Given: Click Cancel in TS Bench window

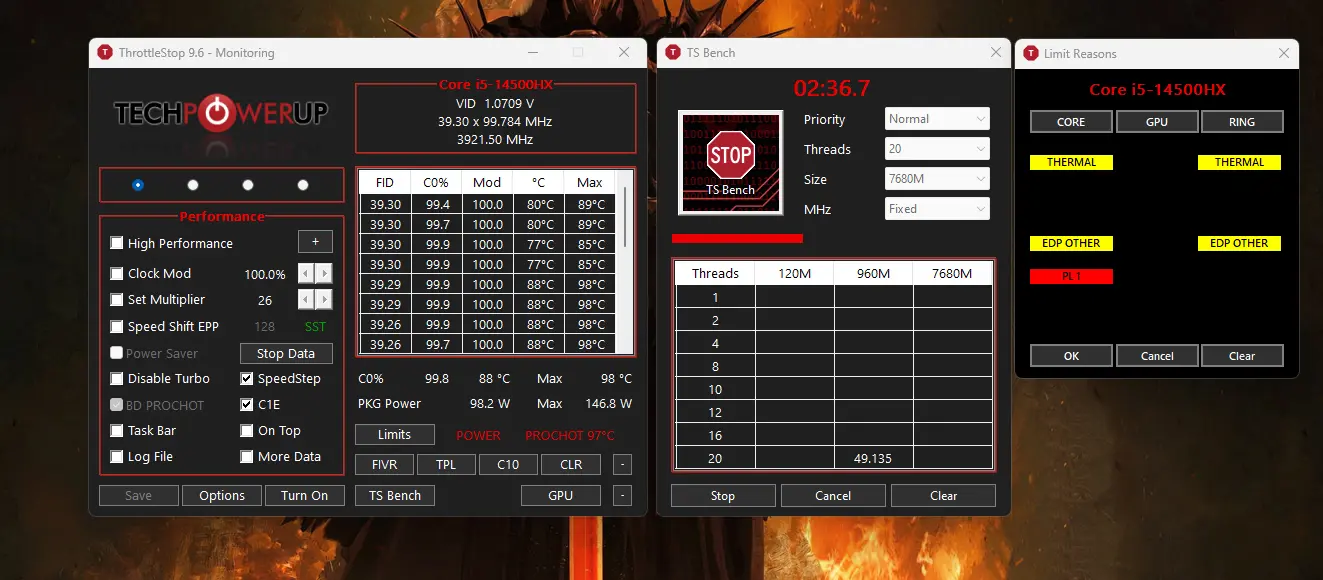Looking at the screenshot, I should coord(833,495).
